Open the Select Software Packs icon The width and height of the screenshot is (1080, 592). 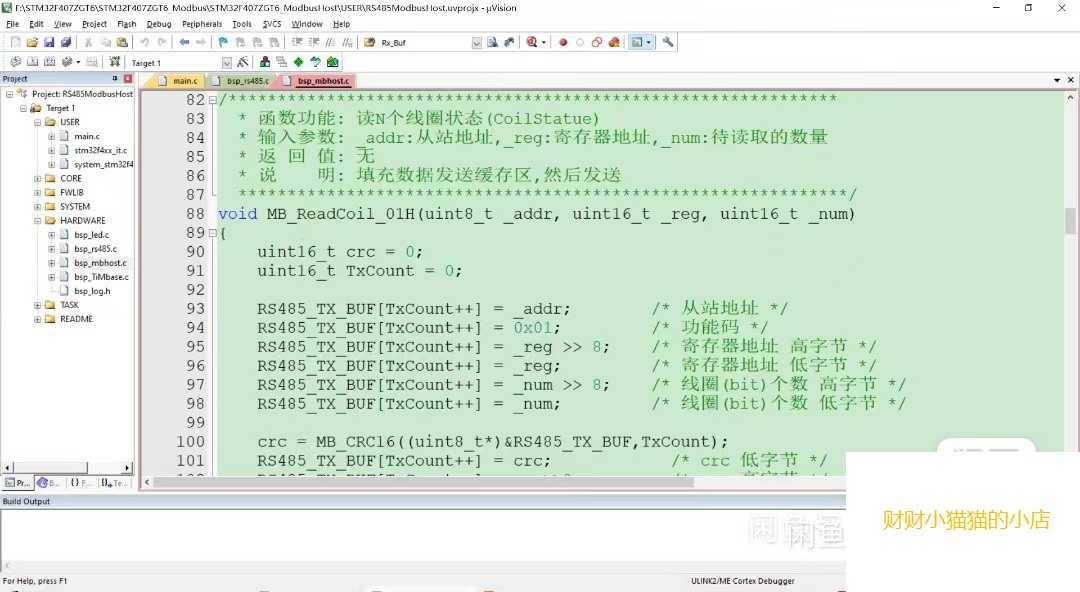[315, 62]
